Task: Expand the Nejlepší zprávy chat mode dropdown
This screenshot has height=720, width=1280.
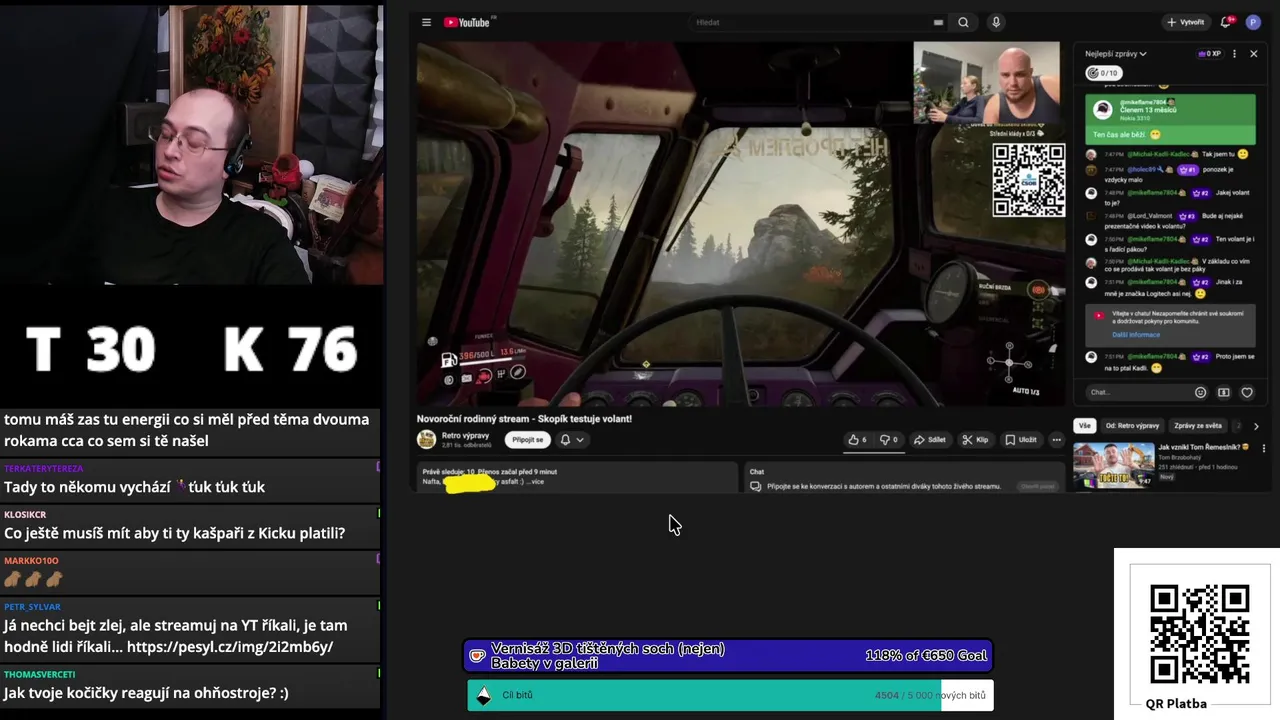Action: (x=1116, y=54)
